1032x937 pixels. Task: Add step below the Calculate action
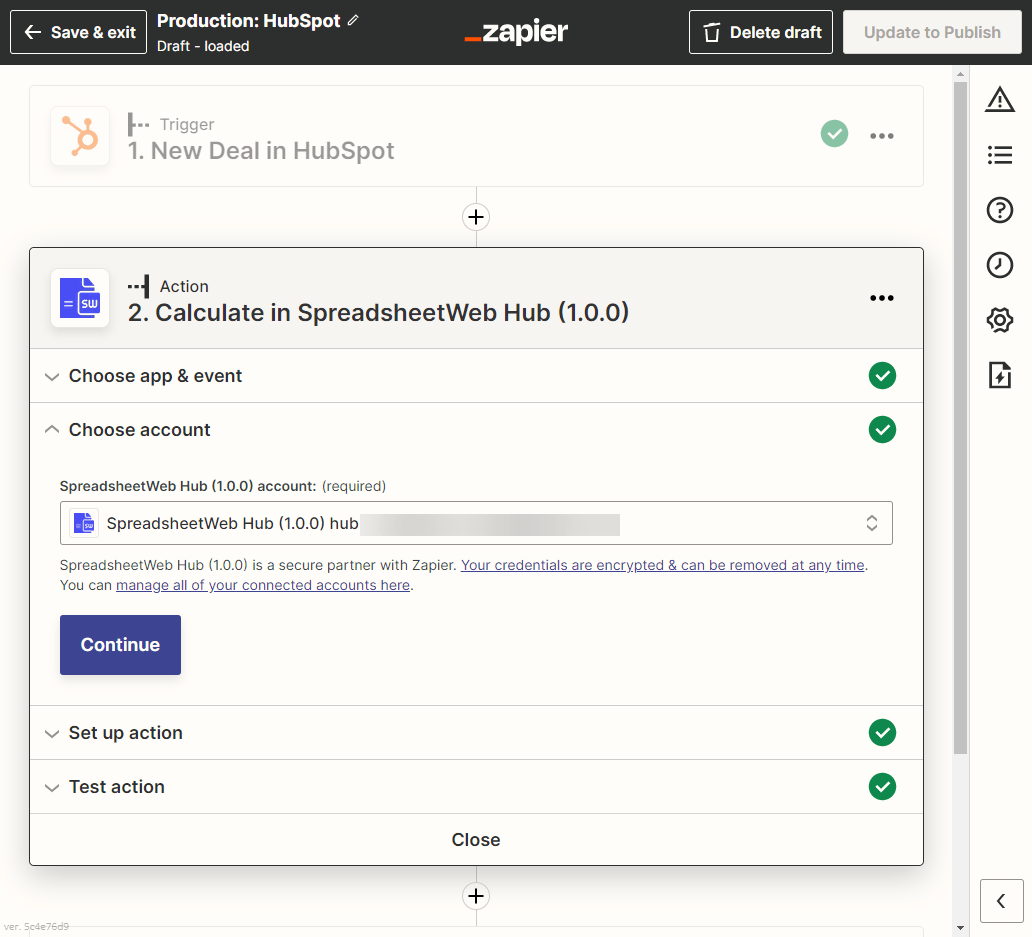pyautogui.click(x=476, y=896)
